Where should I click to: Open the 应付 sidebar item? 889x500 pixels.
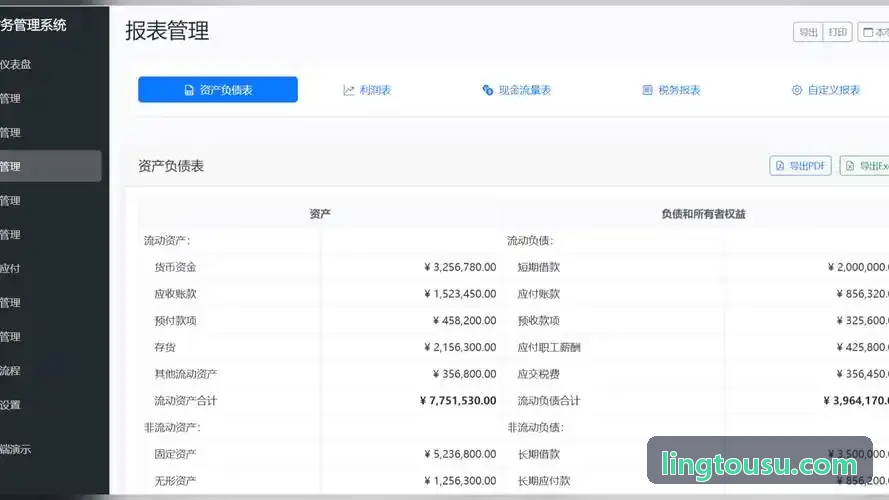(x=10, y=269)
